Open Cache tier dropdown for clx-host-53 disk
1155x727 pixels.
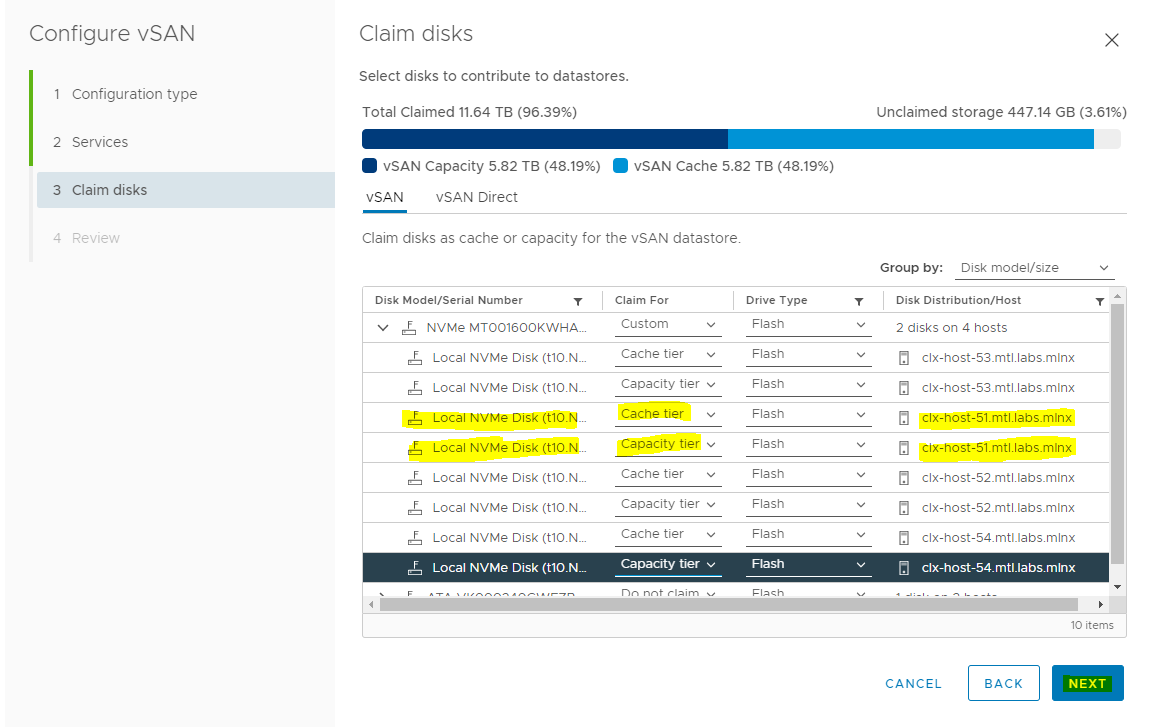pyautogui.click(x=668, y=355)
